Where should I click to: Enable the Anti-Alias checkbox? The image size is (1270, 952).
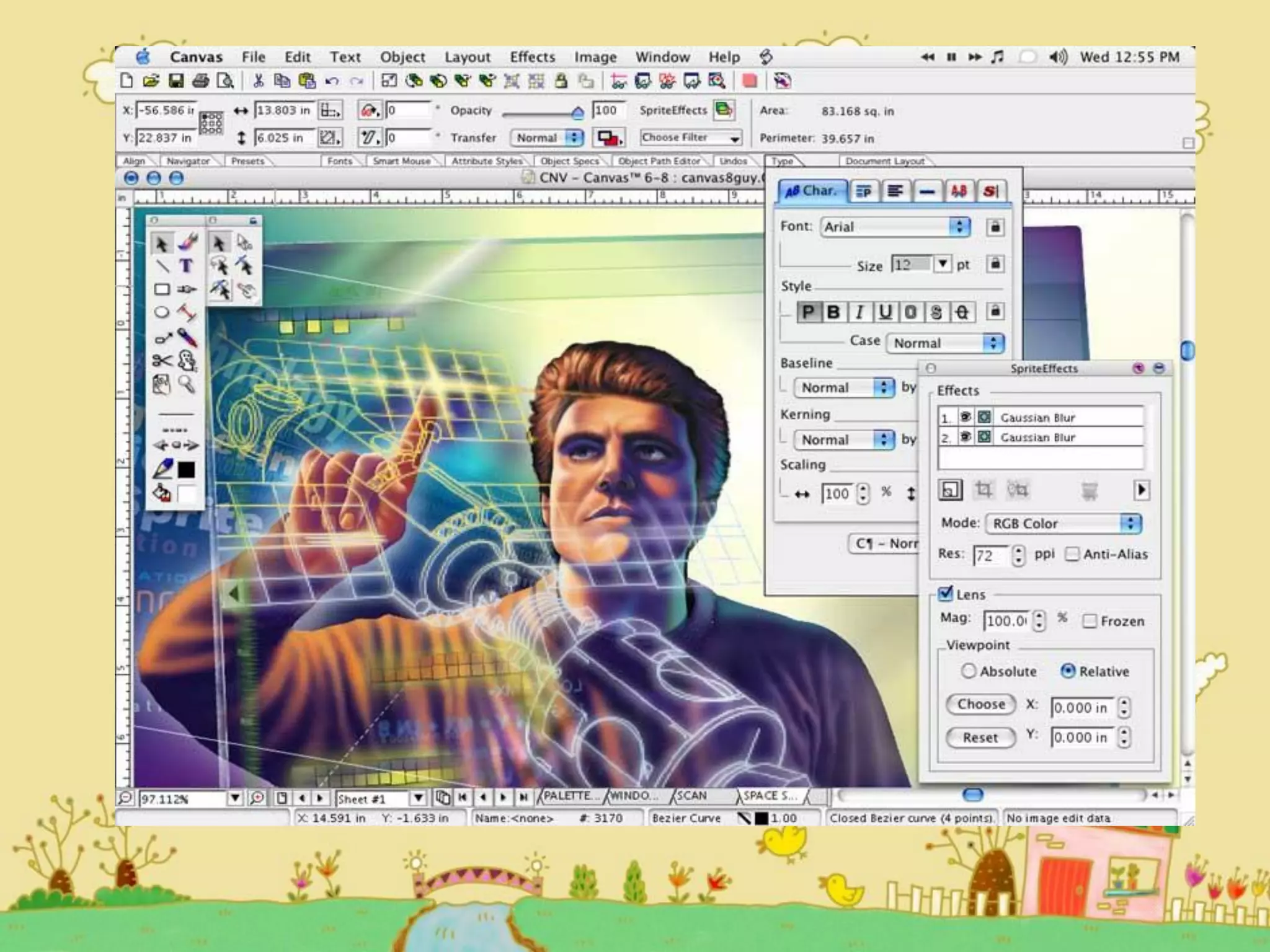(x=1072, y=554)
